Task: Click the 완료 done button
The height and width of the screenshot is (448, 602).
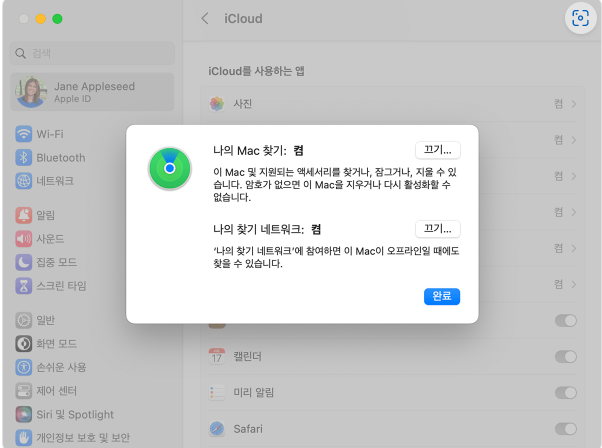Action: [442, 296]
